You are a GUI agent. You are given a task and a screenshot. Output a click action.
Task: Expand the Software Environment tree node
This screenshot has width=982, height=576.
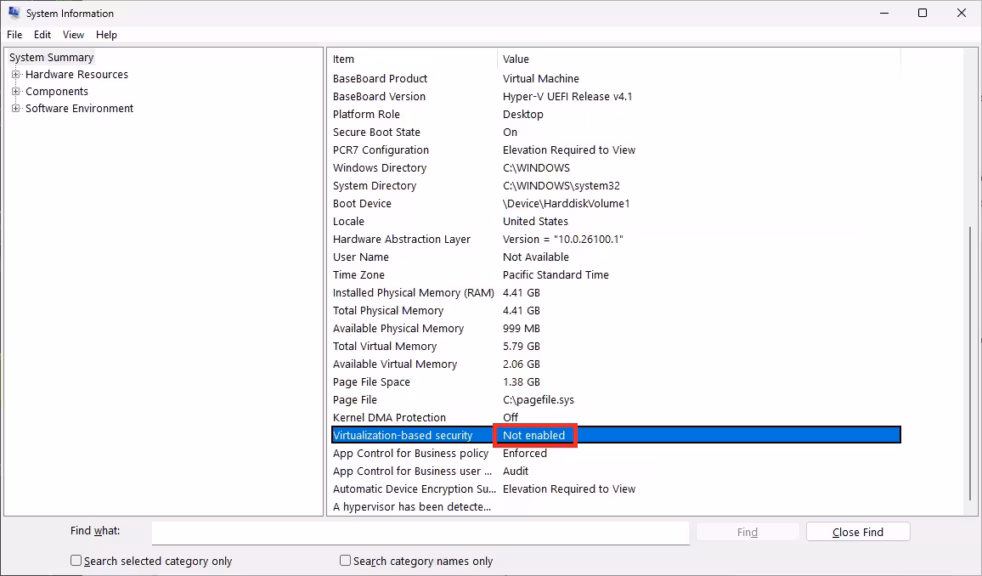tap(14, 108)
